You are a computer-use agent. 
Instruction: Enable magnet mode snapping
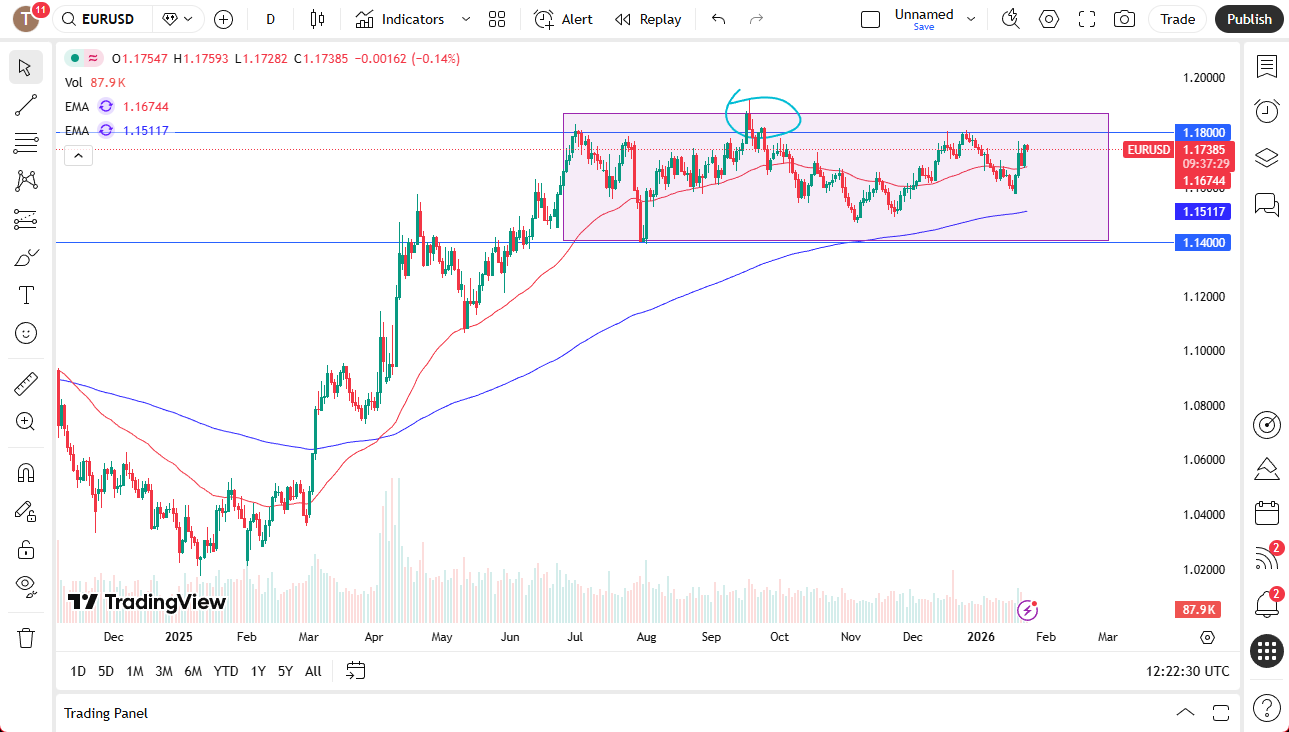coord(26,471)
